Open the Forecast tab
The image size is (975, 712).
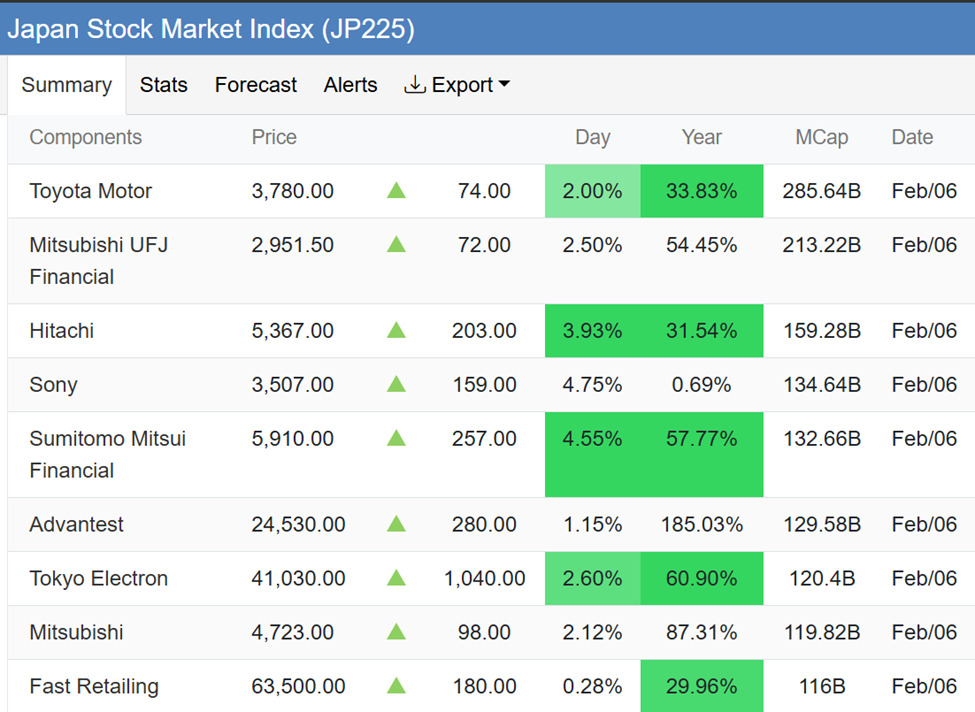255,84
